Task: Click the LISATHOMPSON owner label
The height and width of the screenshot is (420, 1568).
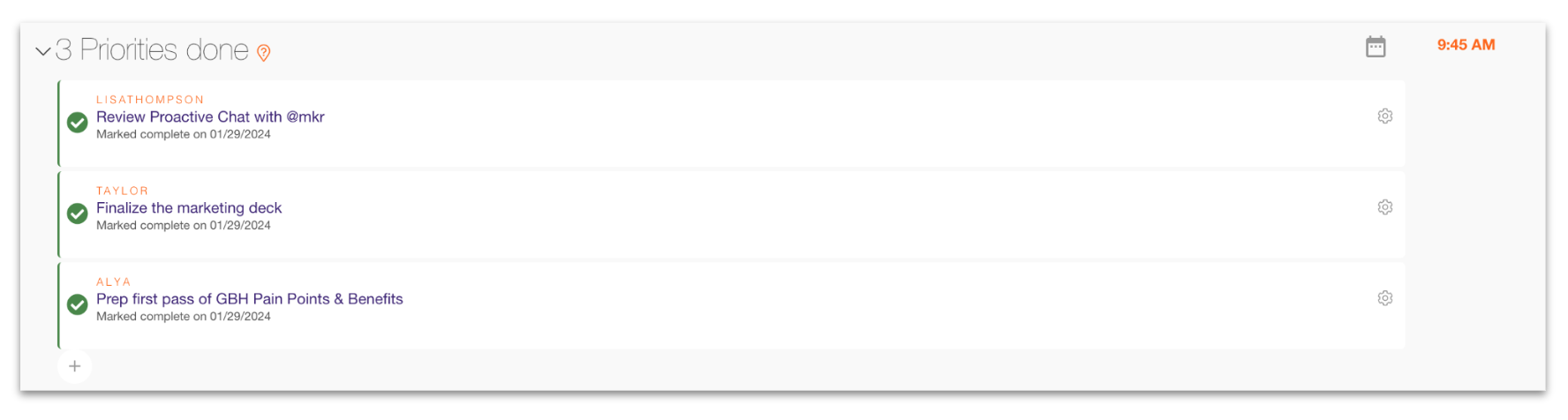Action: [150, 100]
